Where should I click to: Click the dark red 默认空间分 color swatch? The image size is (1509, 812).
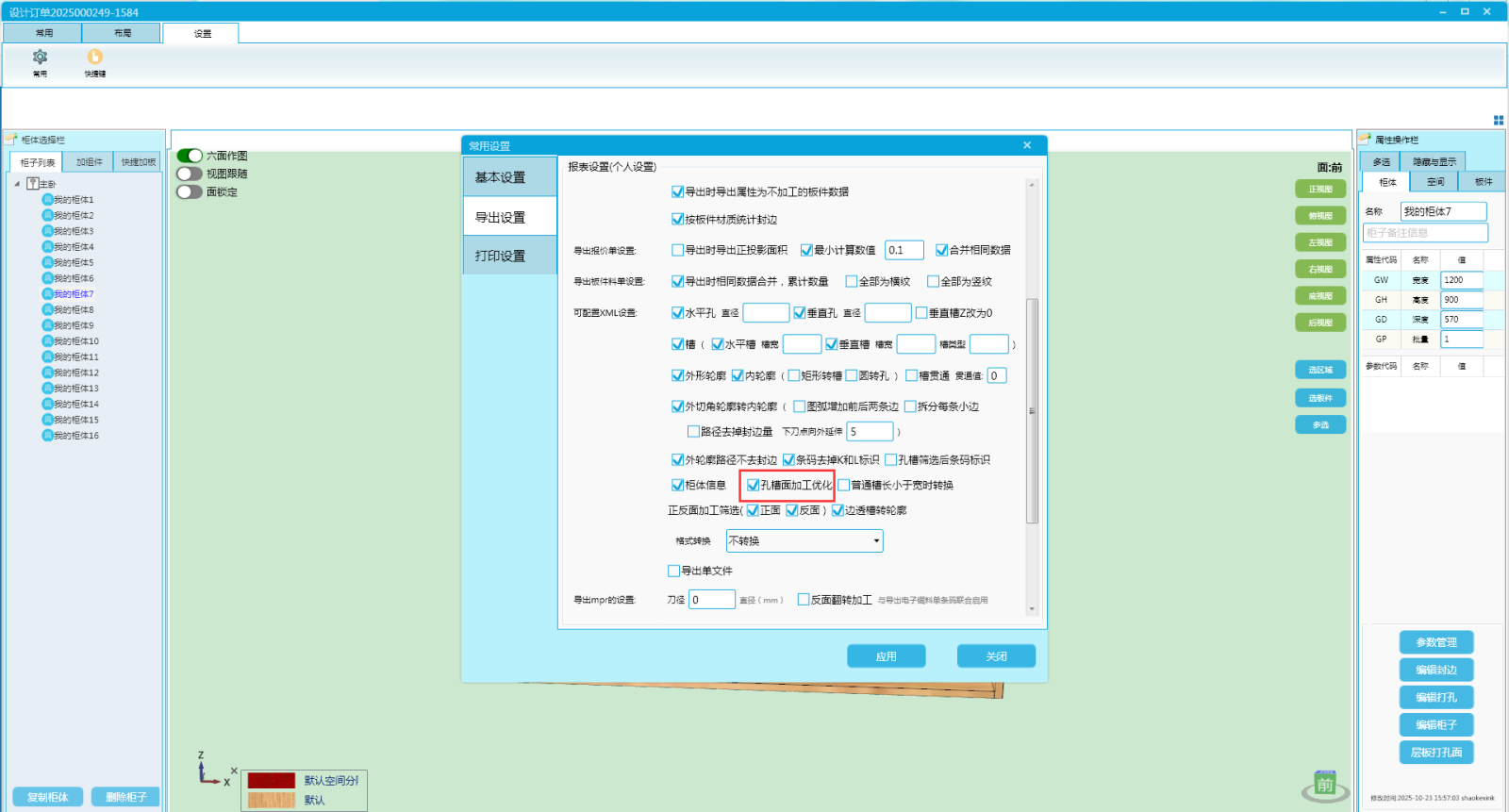pyautogui.click(x=272, y=781)
